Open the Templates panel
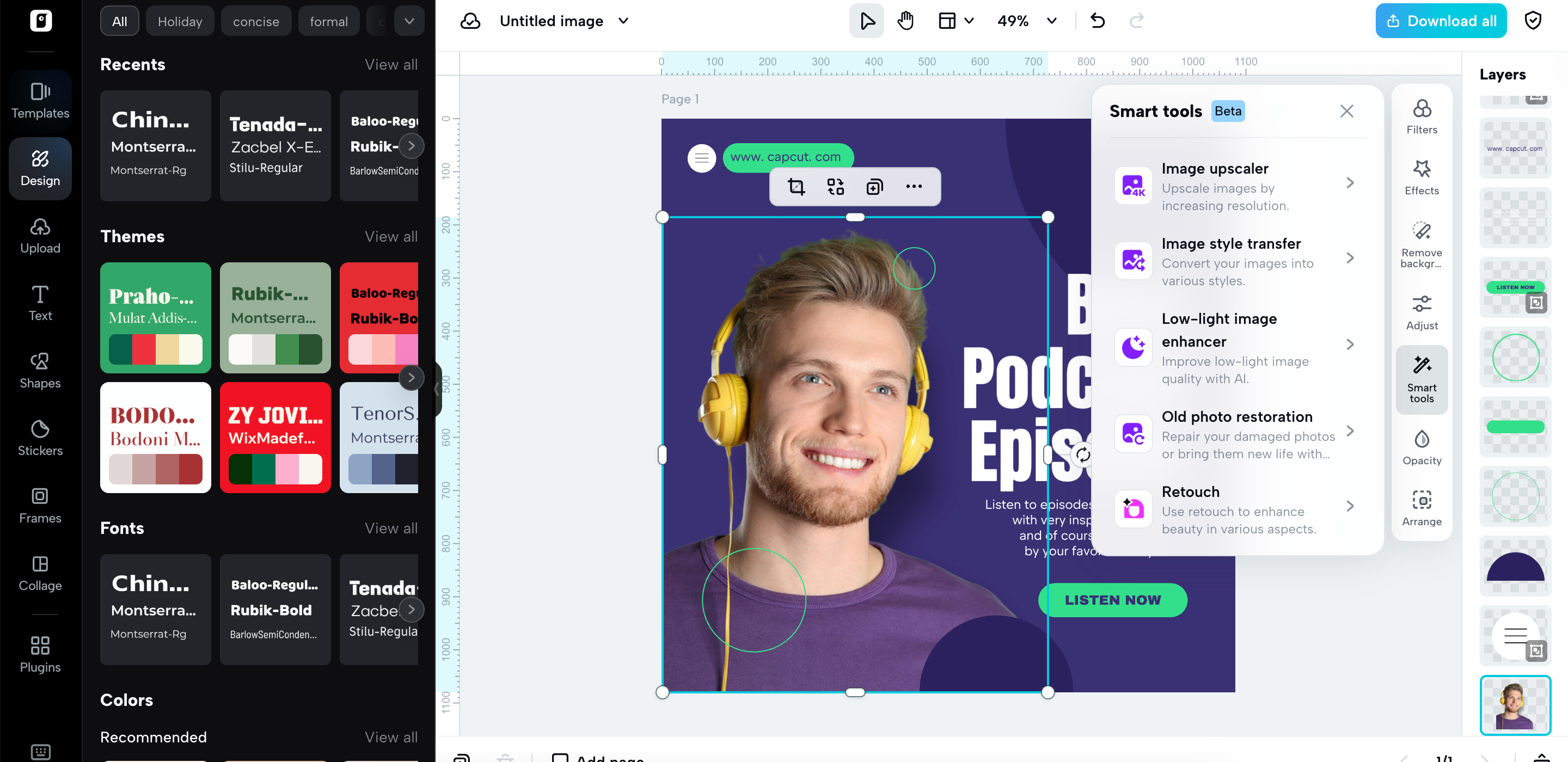The width and height of the screenshot is (1568, 762). point(40,101)
